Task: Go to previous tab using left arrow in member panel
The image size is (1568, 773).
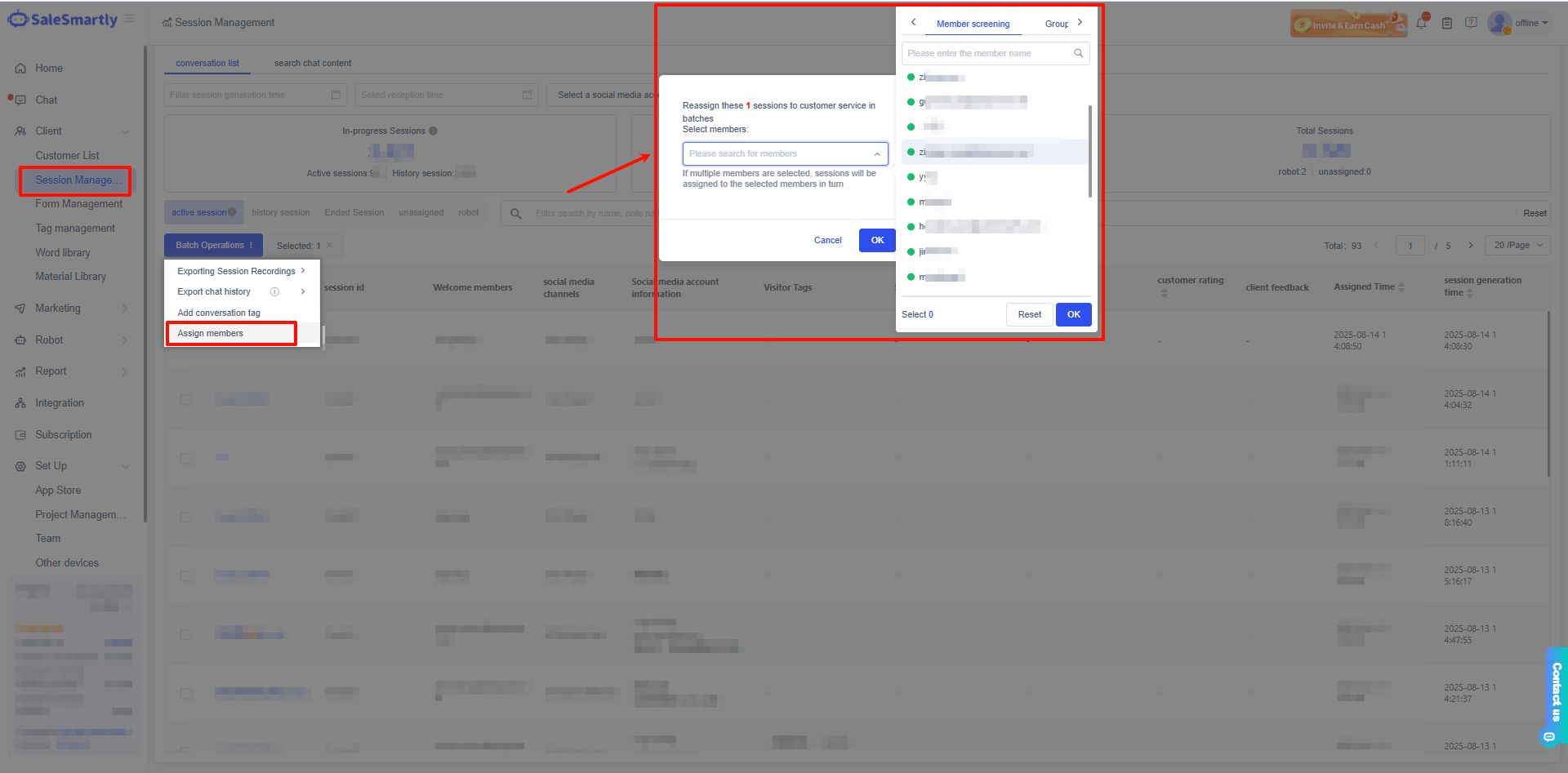Action: tap(913, 23)
